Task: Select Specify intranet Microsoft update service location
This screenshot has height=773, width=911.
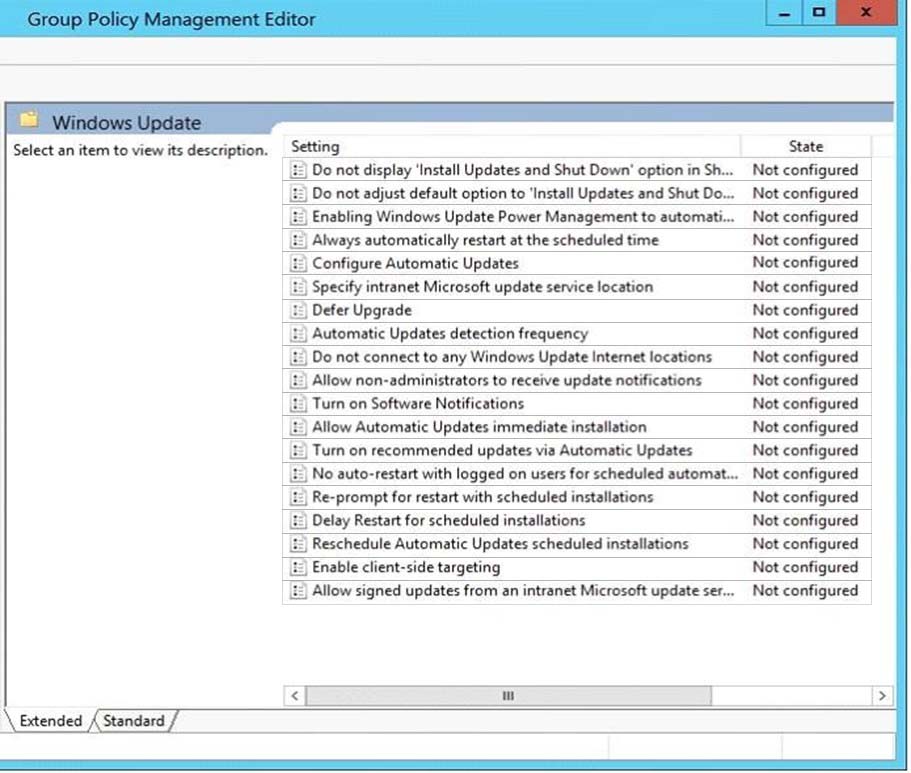Action: [x=482, y=287]
